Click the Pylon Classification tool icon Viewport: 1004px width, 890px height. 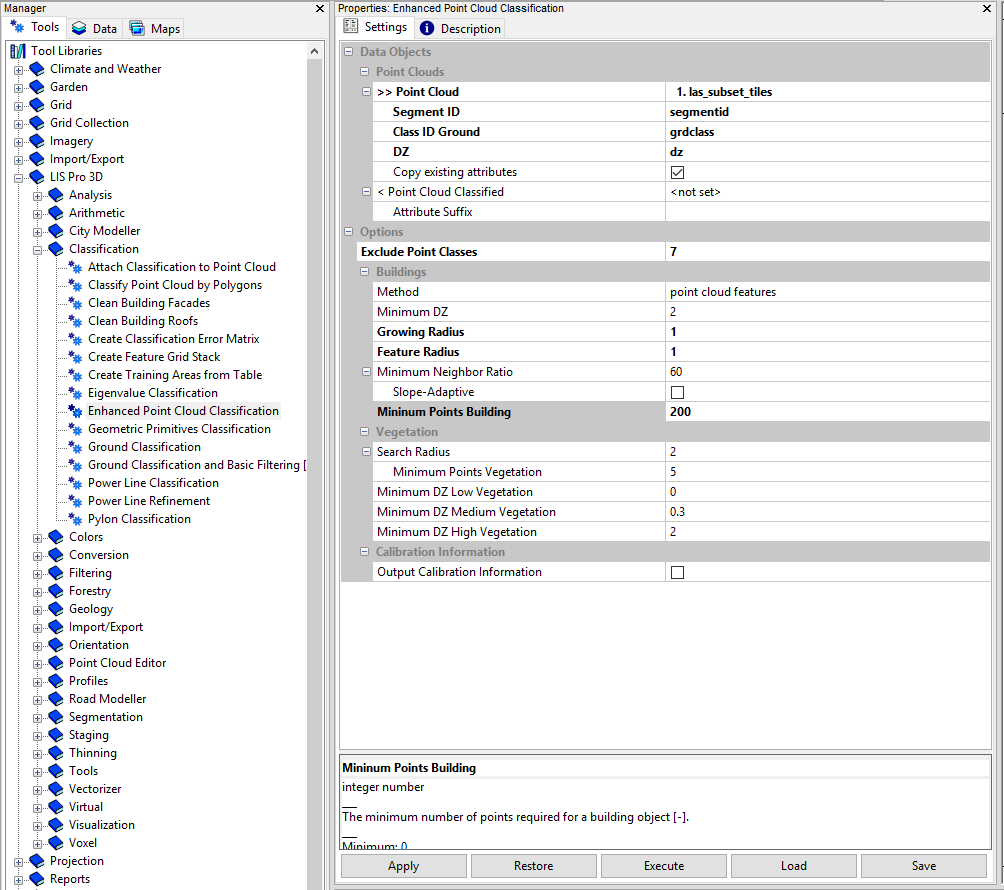(x=76, y=519)
